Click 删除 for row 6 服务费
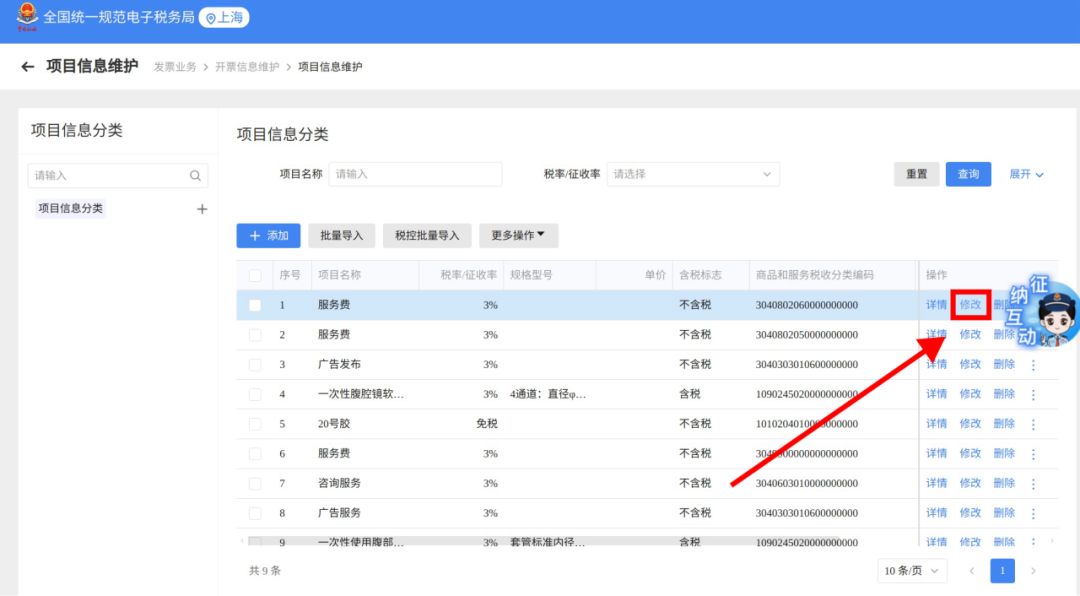This screenshot has height=596, width=1080. [1004, 453]
